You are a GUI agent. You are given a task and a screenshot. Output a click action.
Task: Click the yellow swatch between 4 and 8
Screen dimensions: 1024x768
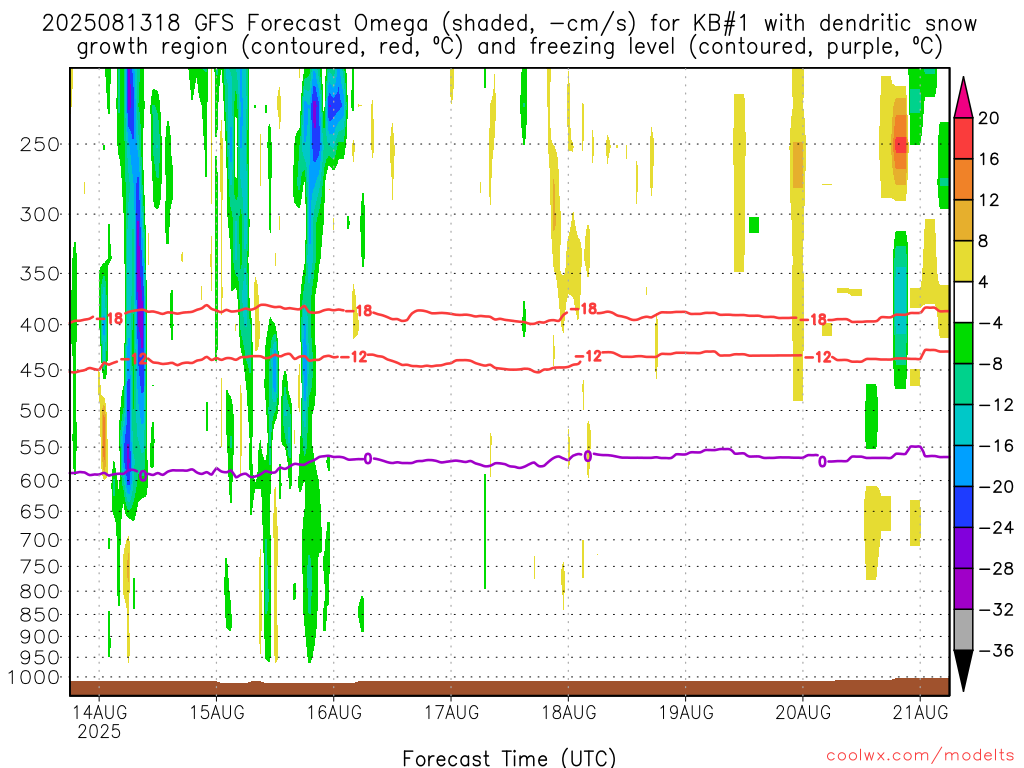(x=963, y=261)
